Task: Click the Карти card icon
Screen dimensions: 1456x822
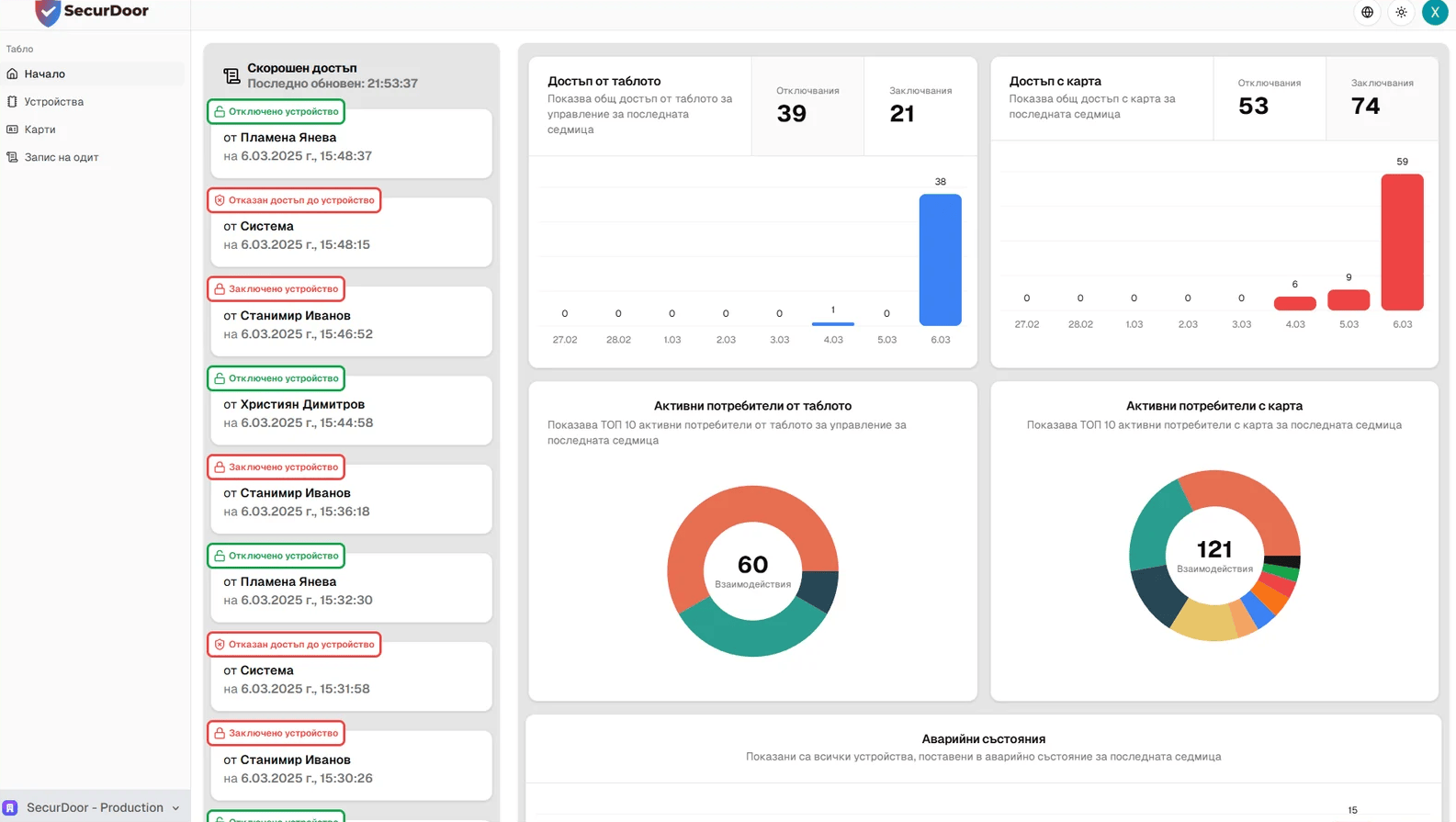Action: [x=12, y=129]
